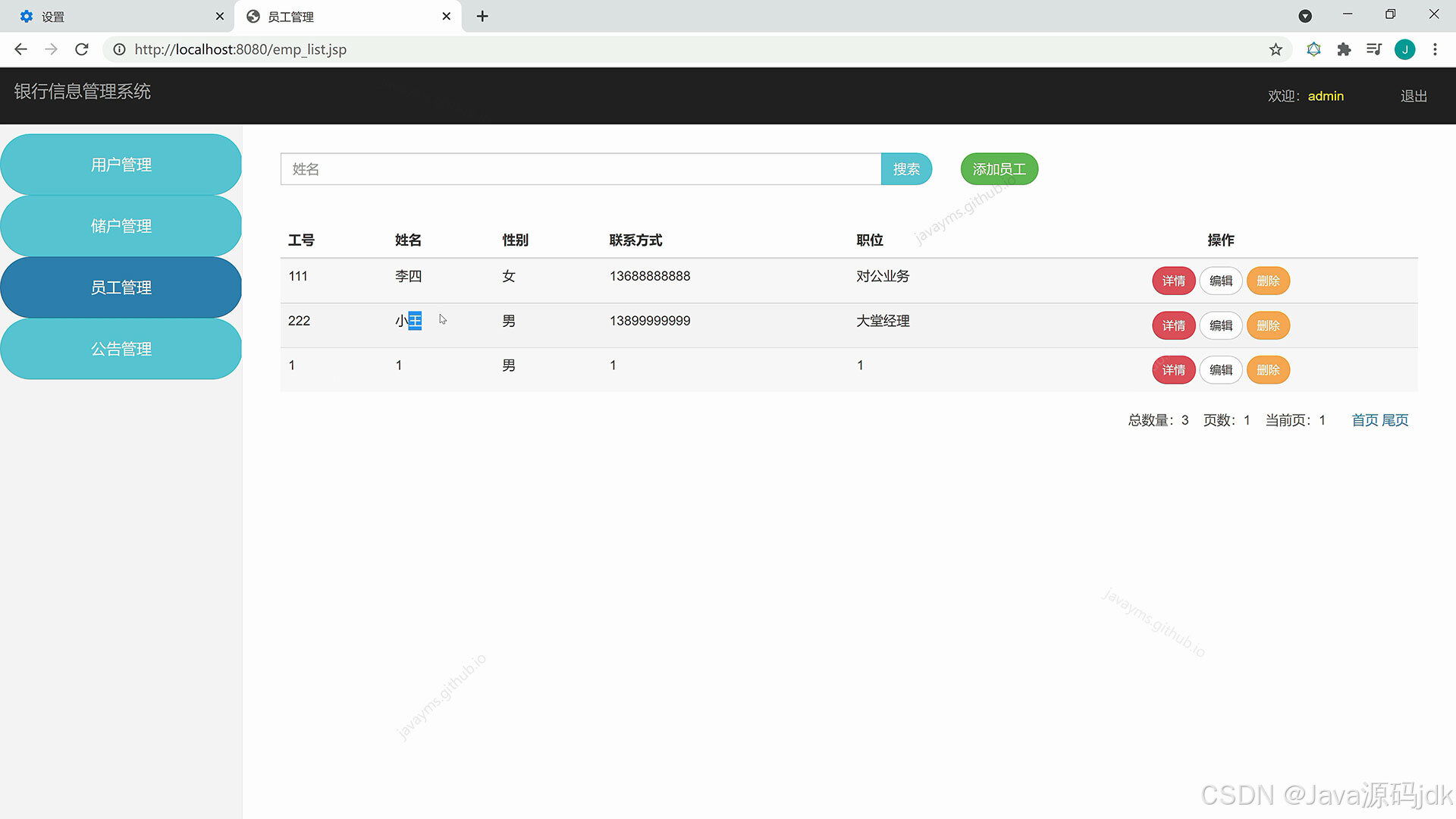Click the 联系方式 column header
1456x819 pixels.
tap(635, 240)
